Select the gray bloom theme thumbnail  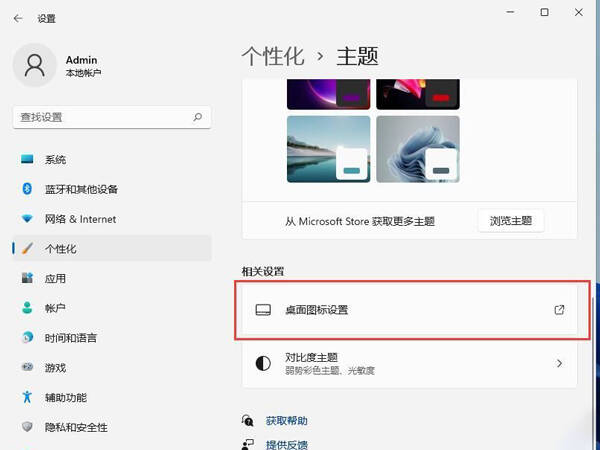point(418,149)
